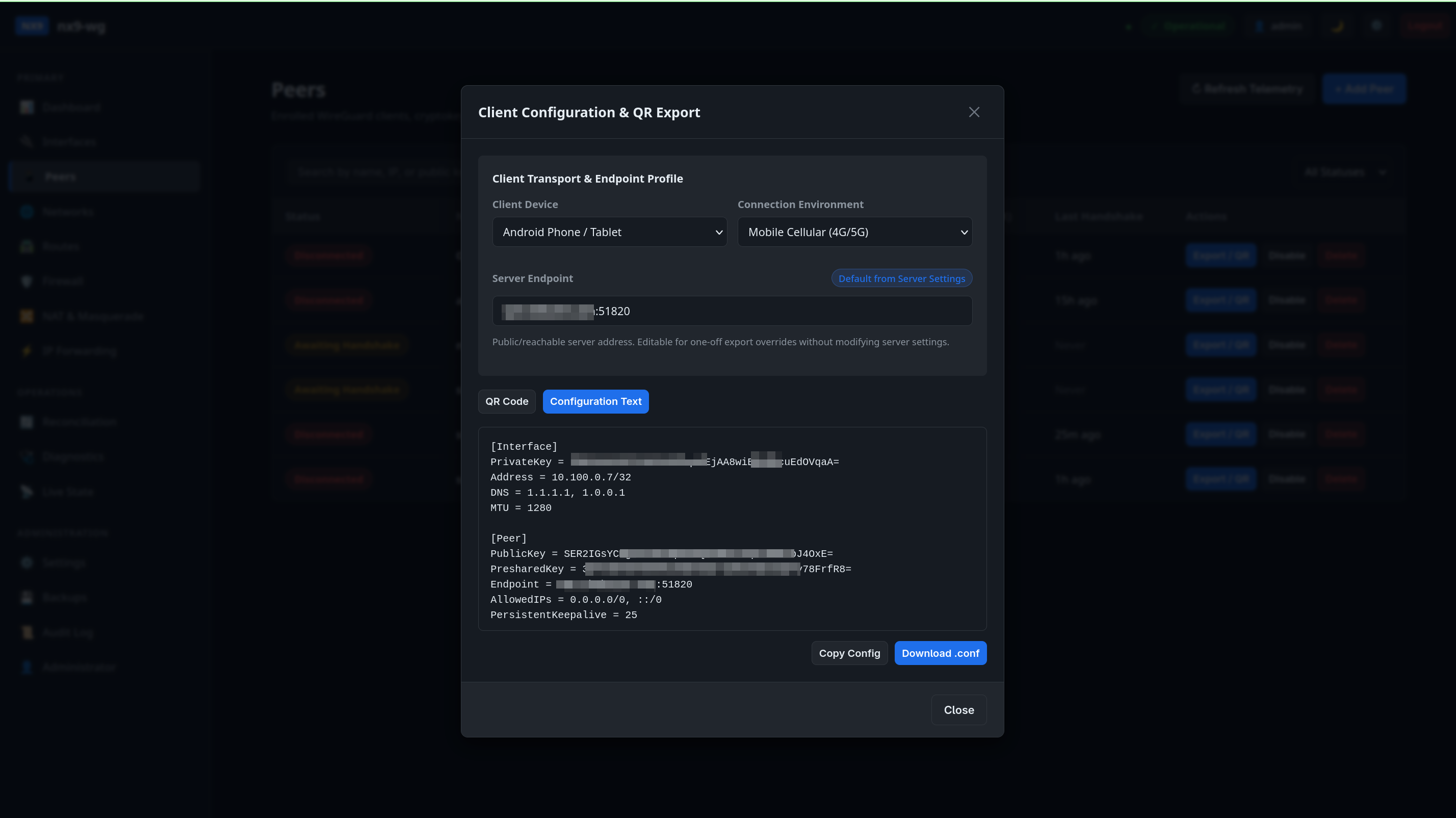The image size is (1456, 818).
Task: Click the Copy Config button
Action: (849, 653)
